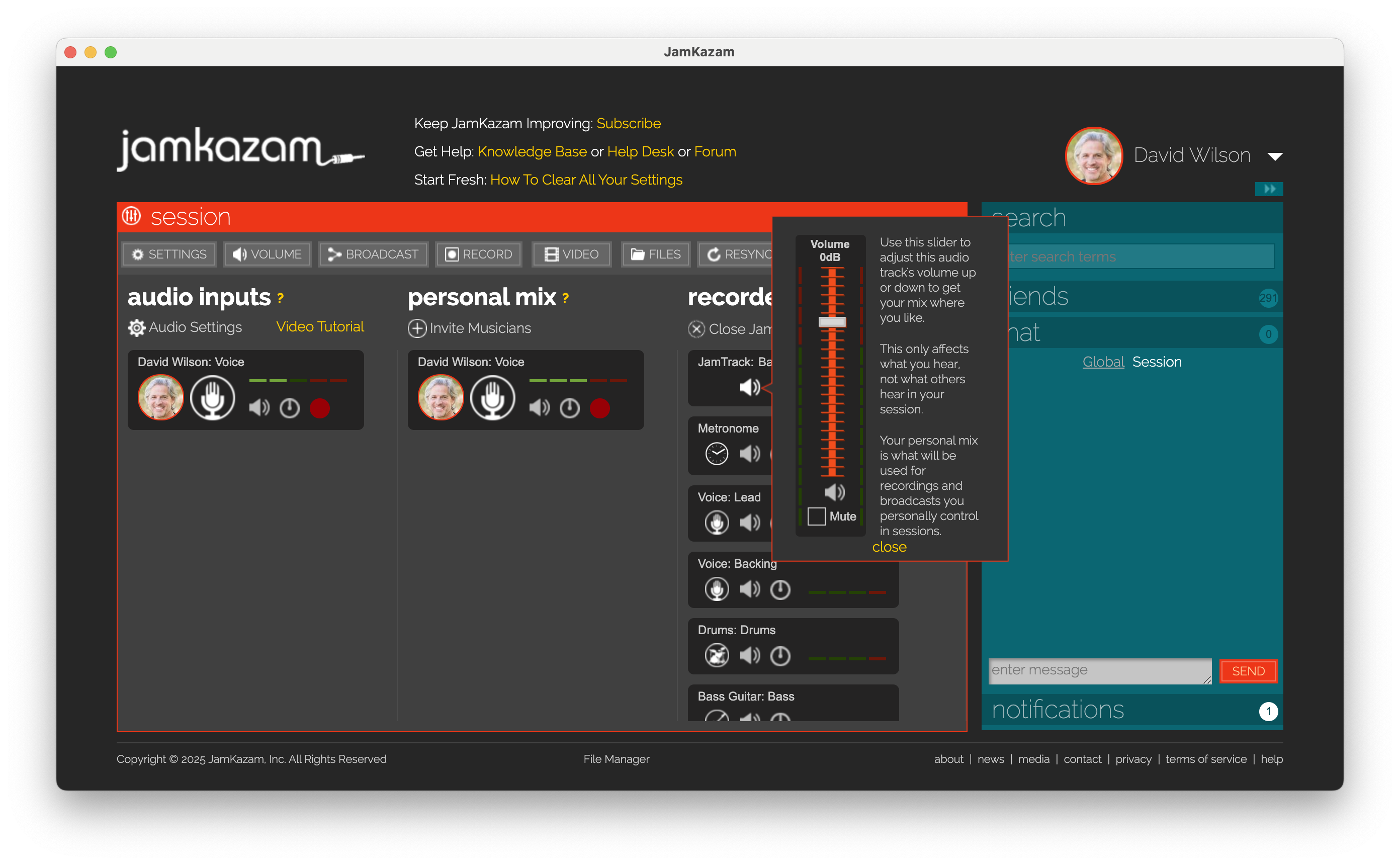Click the volume slider handle in popup
Image resolution: width=1400 pixels, height=865 pixels.
[x=832, y=321]
